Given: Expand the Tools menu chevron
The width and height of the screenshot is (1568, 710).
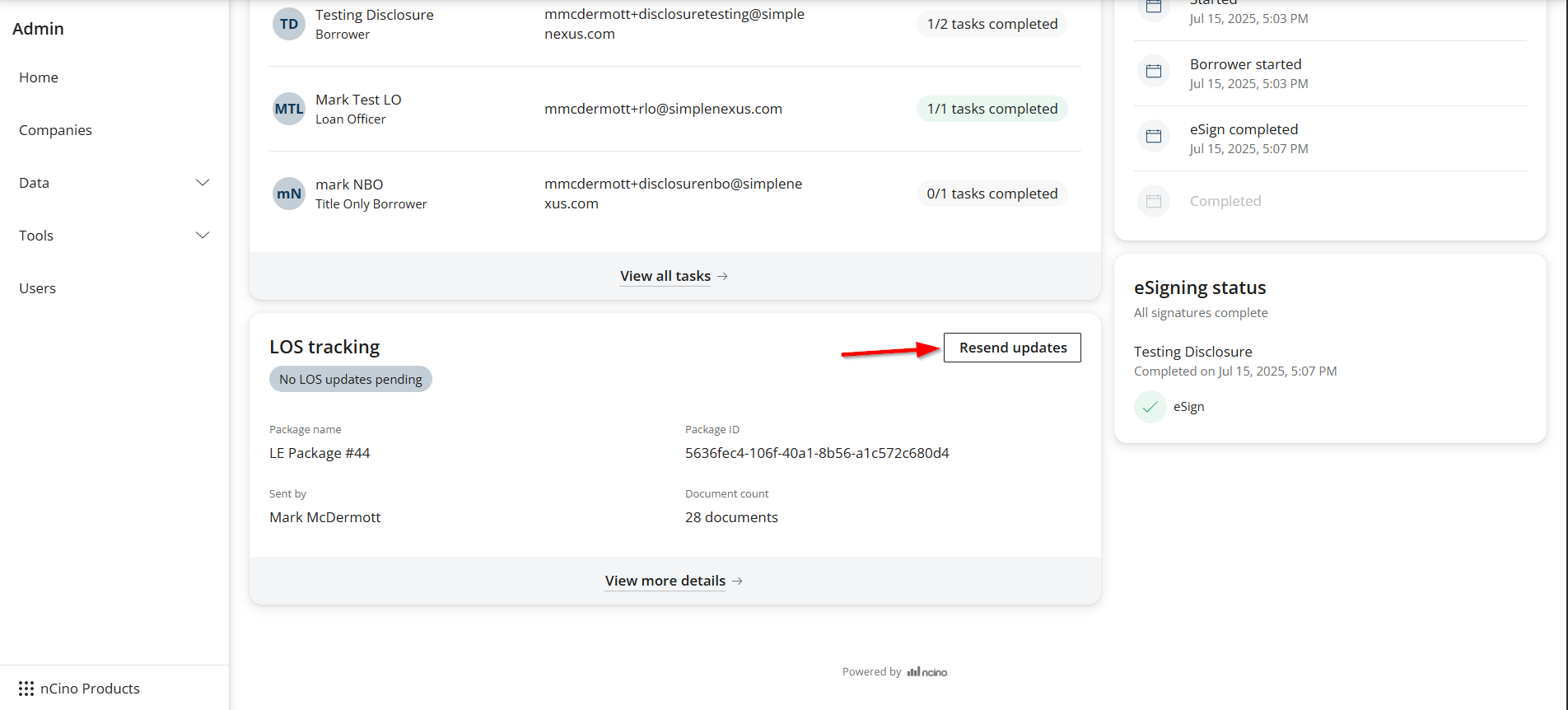Looking at the screenshot, I should tap(203, 236).
